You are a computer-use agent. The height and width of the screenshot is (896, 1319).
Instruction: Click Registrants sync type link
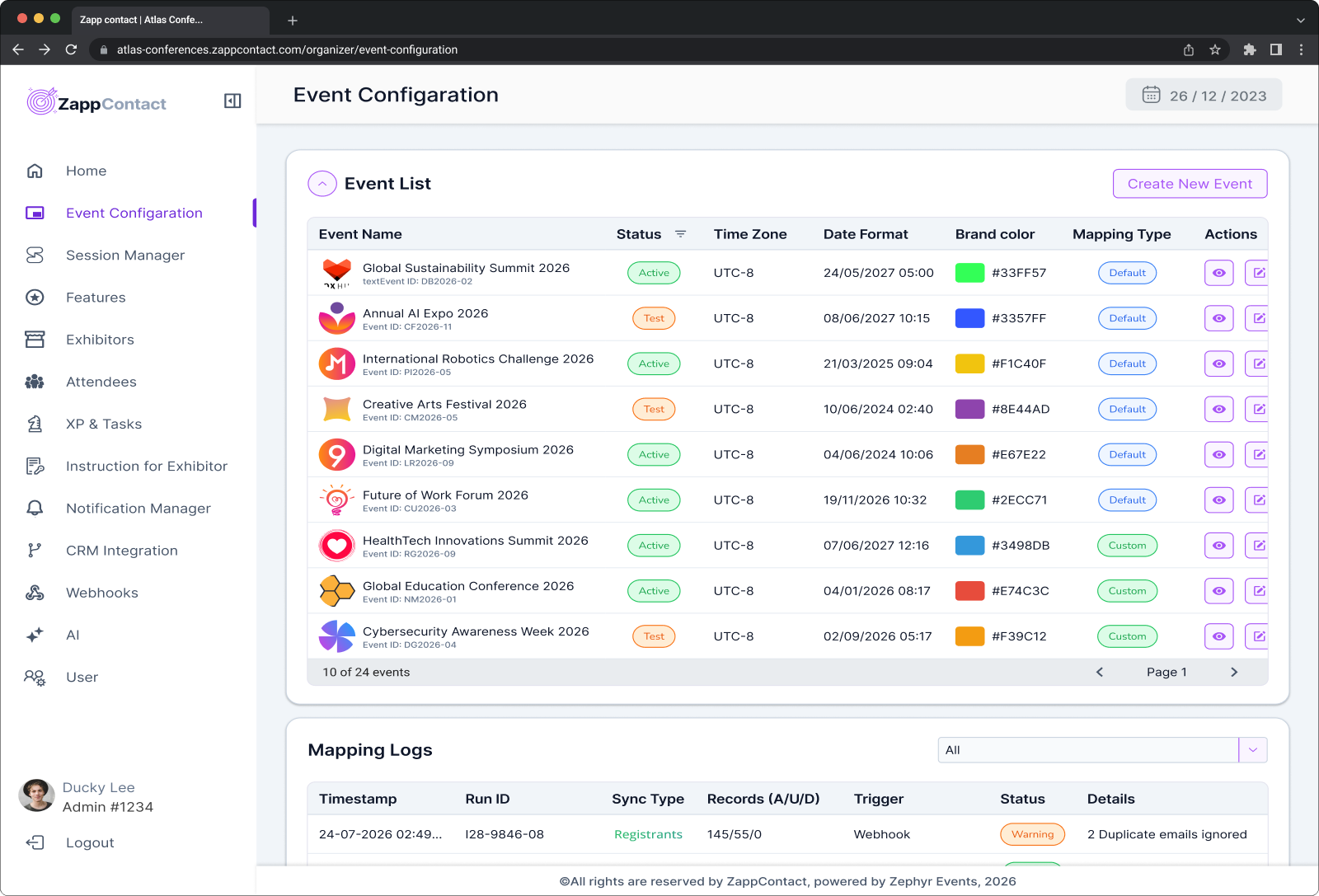click(648, 834)
